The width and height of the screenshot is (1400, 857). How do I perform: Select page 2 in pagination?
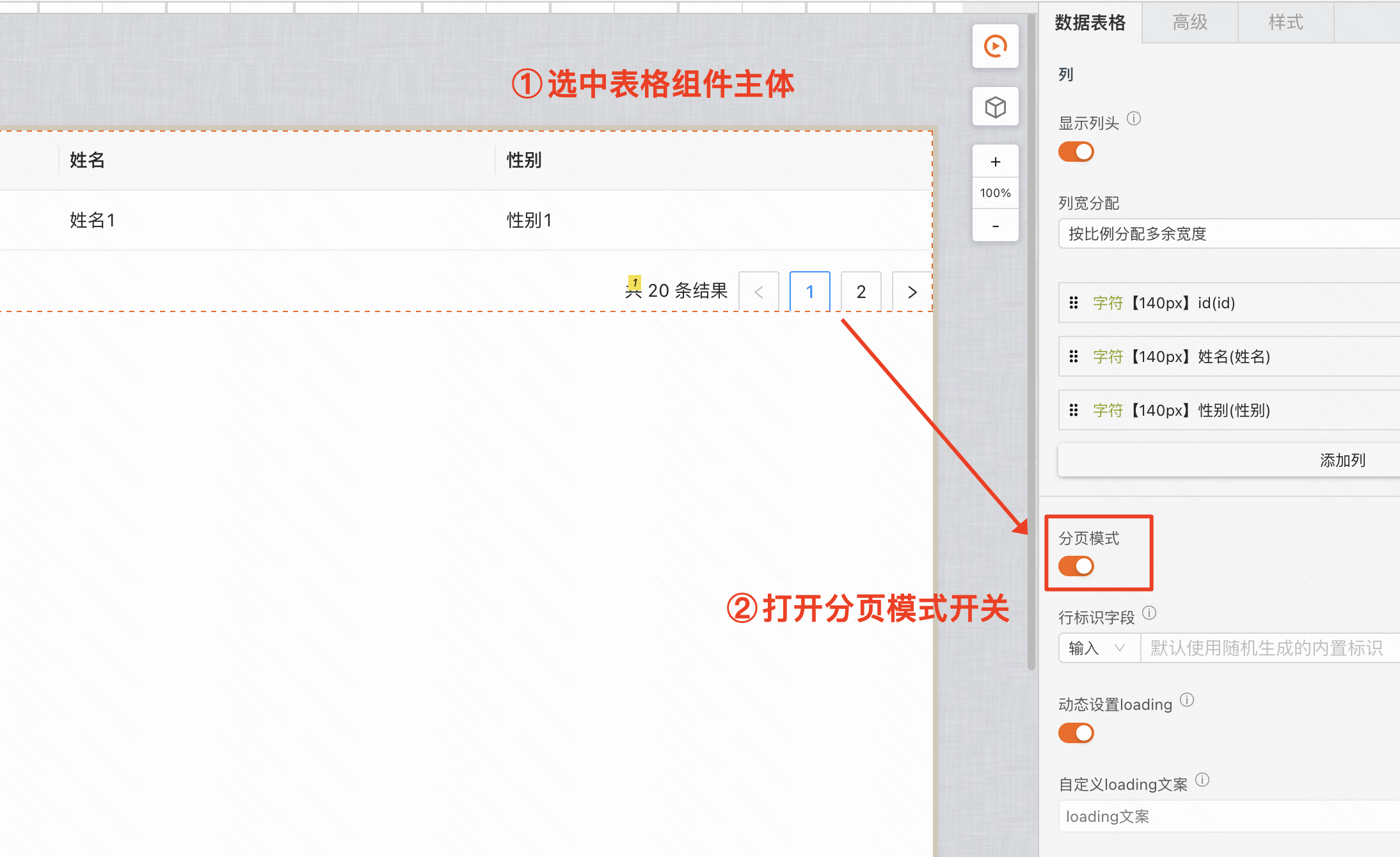[x=861, y=292]
